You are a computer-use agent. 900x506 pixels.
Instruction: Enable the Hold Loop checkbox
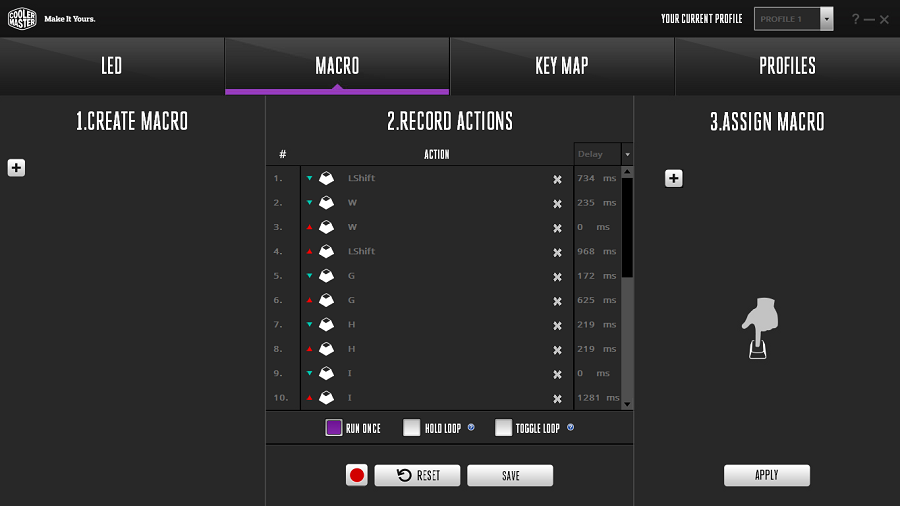[x=412, y=427]
